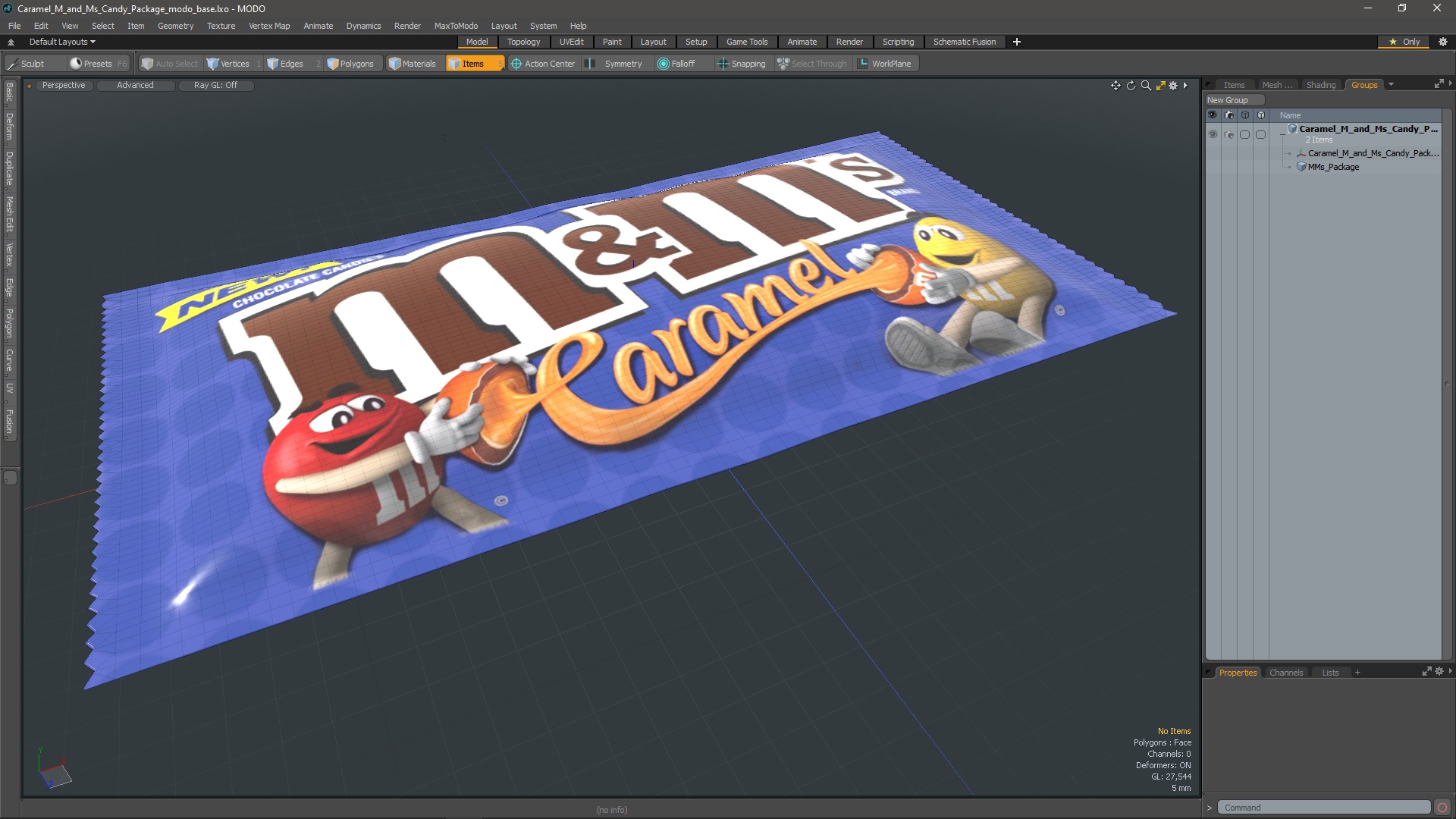Switch to the UVEdit layout tab
This screenshot has height=819, width=1456.
pyautogui.click(x=571, y=42)
